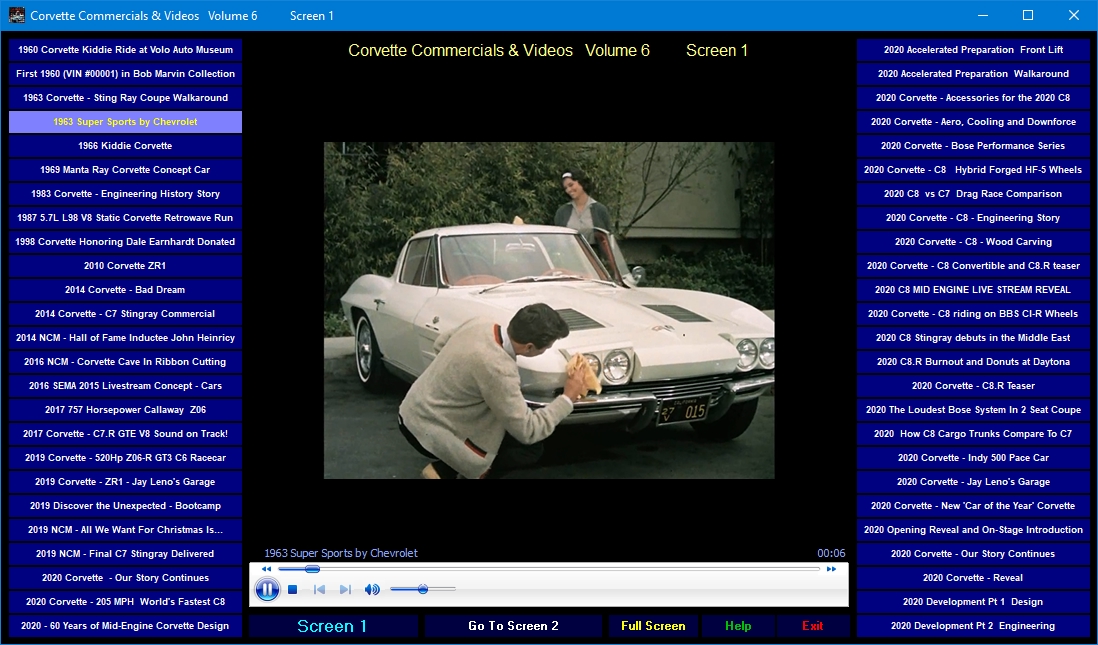The width and height of the screenshot is (1098, 645).
Task: Click the rewind arrows on seek bar
Action: (266, 569)
